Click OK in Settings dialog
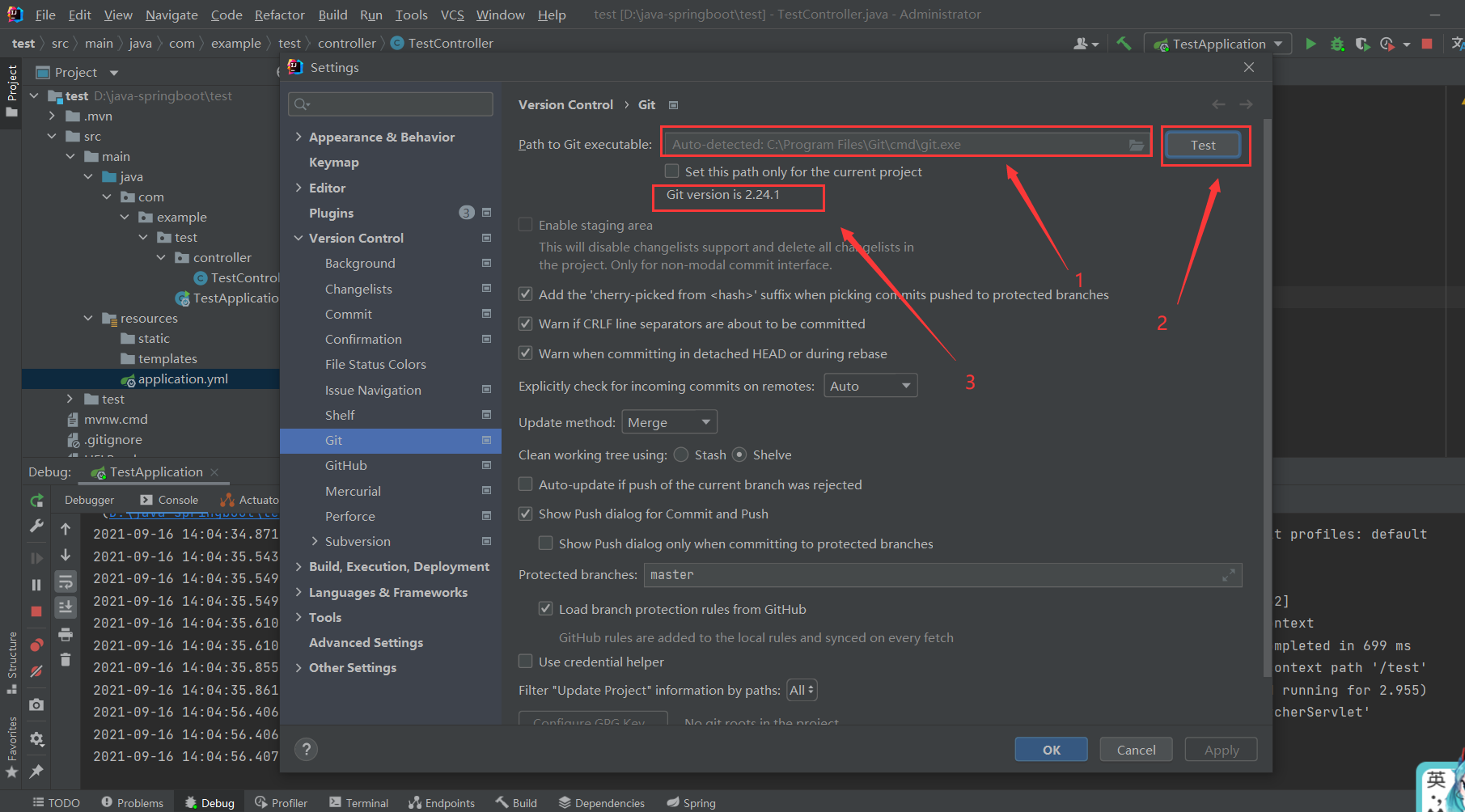Image resolution: width=1465 pixels, height=812 pixels. [x=1051, y=750]
